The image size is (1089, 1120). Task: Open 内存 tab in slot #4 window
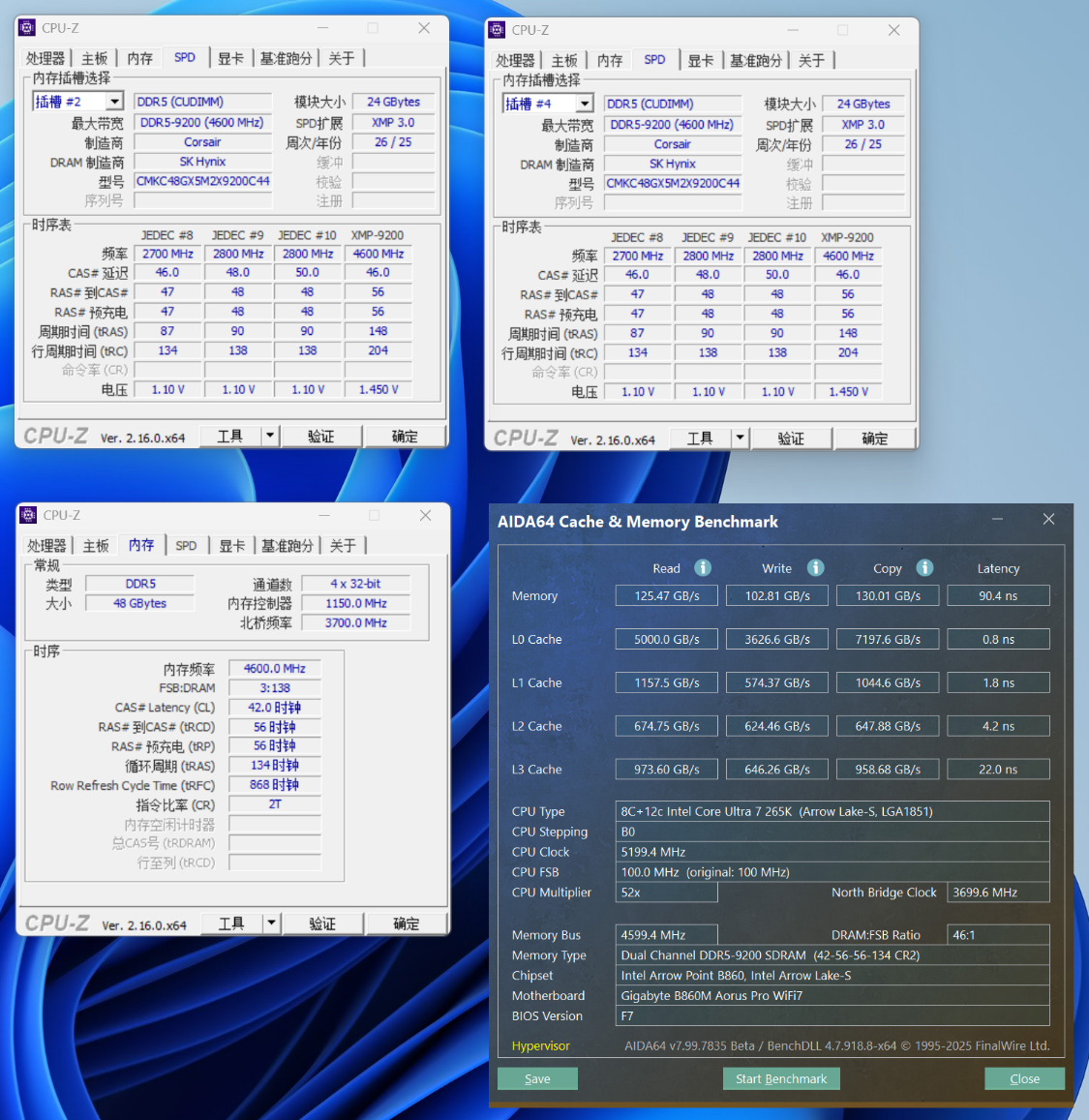[610, 61]
